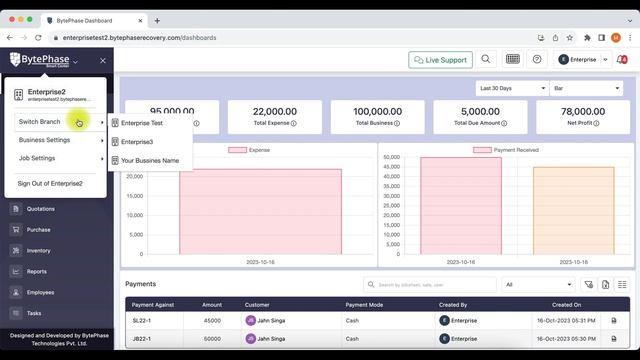The image size is (640, 360).
Task: Click the Payments export file icon
Action: (x=605, y=284)
